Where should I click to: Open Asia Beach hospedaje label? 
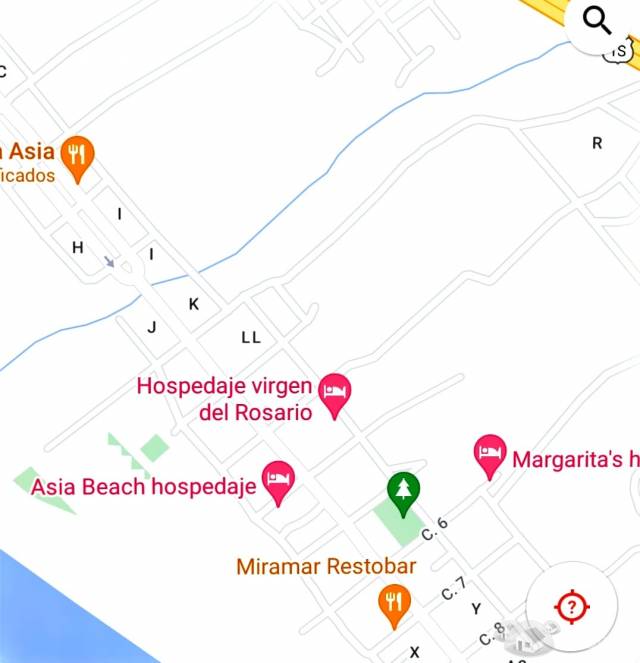(x=144, y=487)
